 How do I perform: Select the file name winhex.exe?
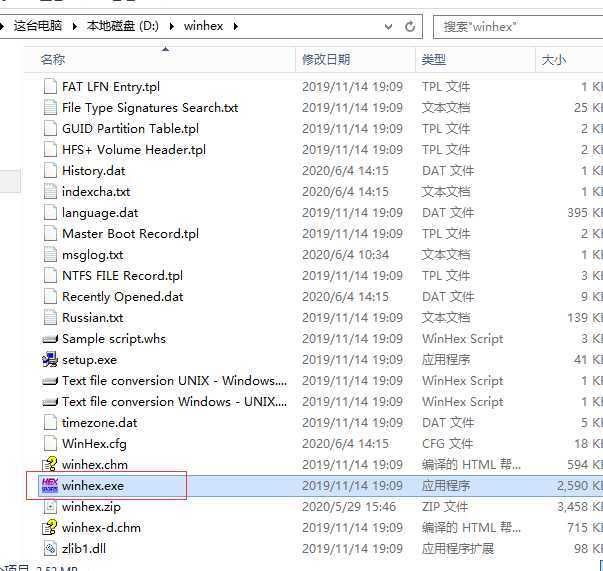coord(93,486)
